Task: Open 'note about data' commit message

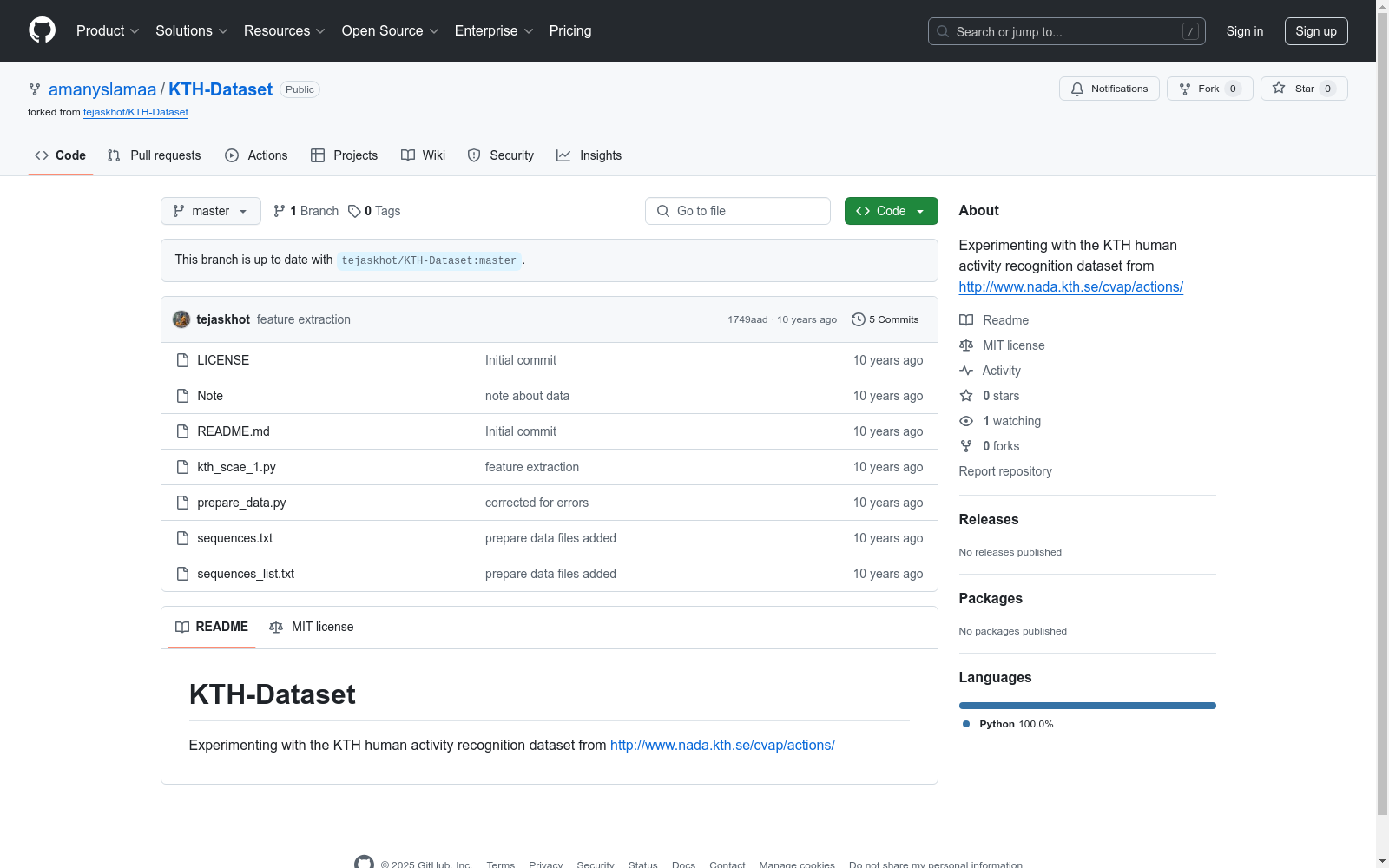Action: click(527, 396)
